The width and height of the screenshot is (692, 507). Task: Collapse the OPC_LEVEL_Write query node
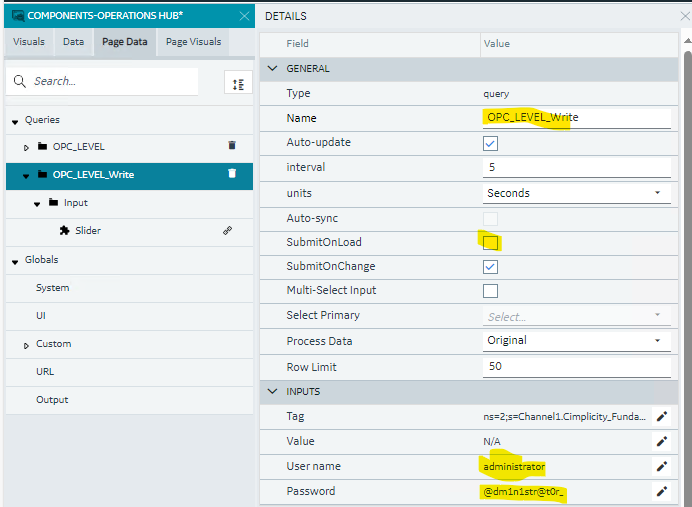[26, 176]
